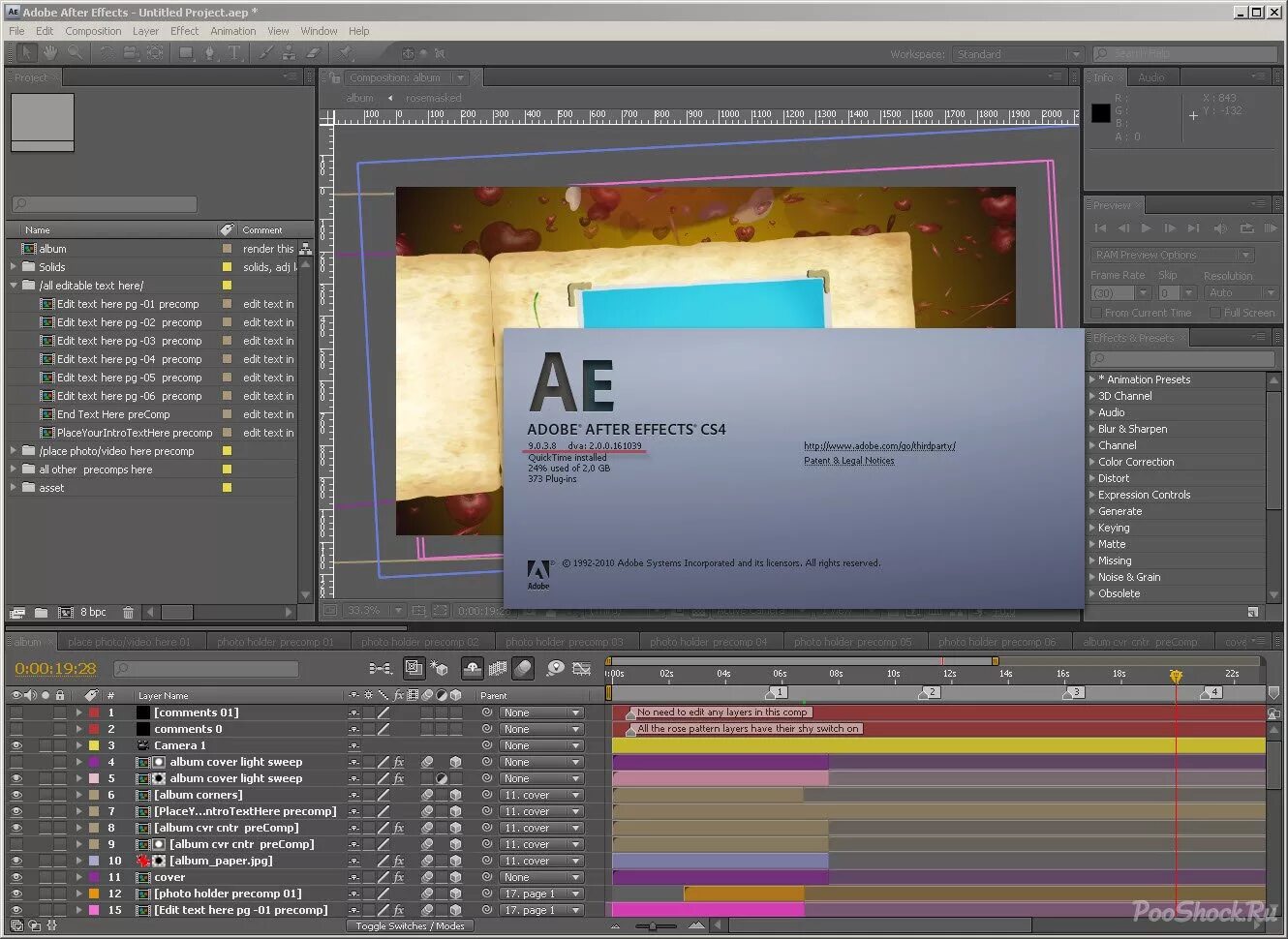Pick the Puppet Pin tool

coord(346,54)
